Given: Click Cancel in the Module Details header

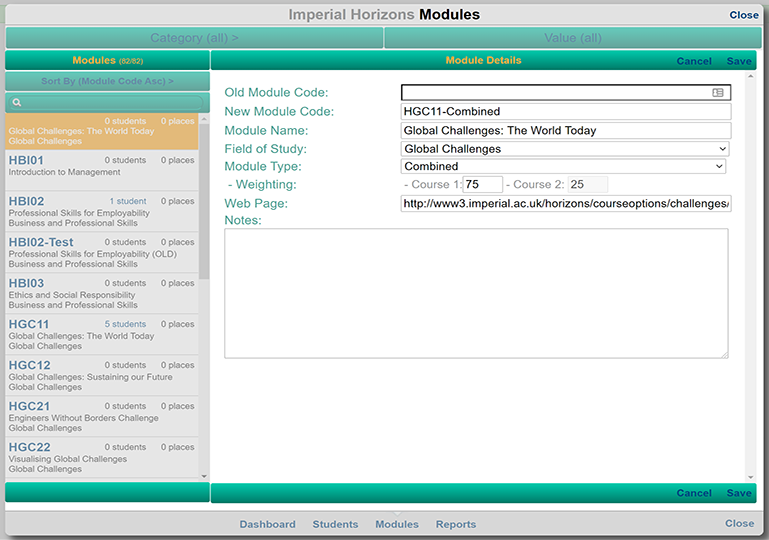Looking at the screenshot, I should click(x=694, y=61).
